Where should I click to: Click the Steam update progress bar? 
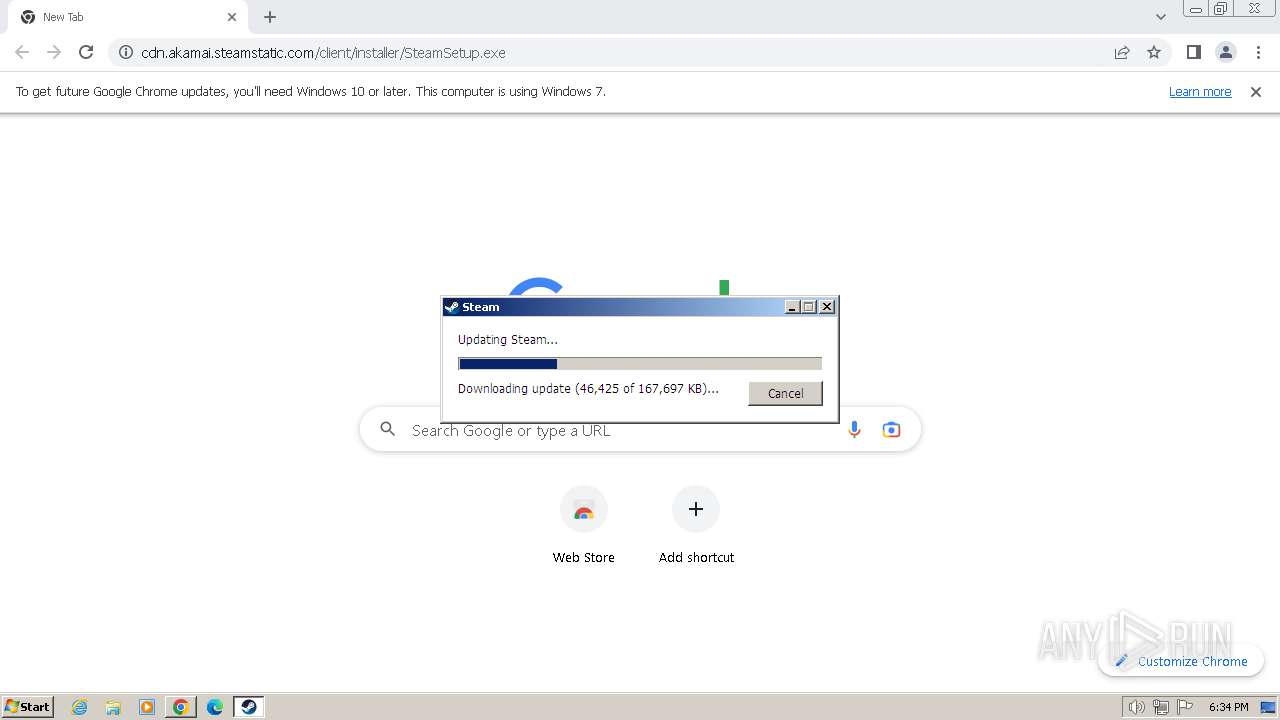pos(640,364)
